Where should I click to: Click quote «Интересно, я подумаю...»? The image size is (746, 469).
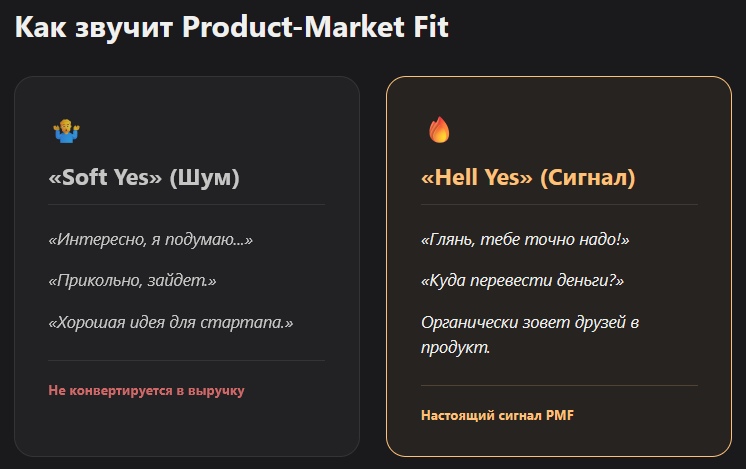(x=150, y=239)
